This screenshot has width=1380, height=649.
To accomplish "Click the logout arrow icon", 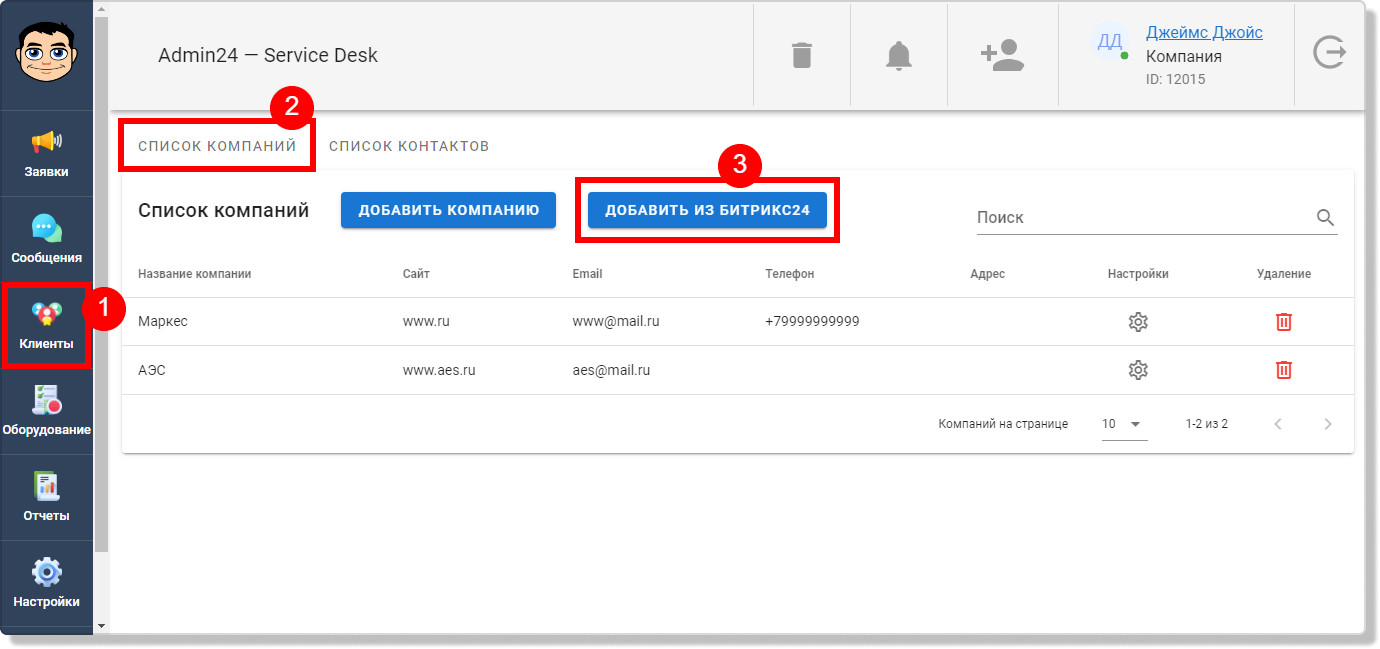I will coord(1329,52).
